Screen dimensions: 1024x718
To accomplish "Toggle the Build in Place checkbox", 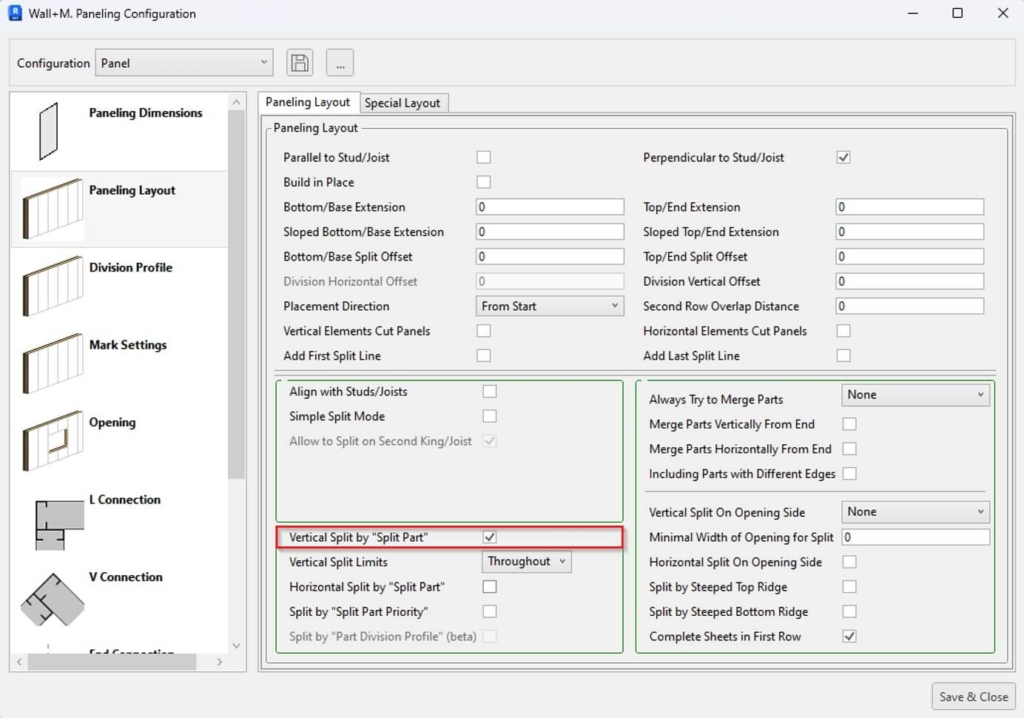I will pyautogui.click(x=483, y=182).
